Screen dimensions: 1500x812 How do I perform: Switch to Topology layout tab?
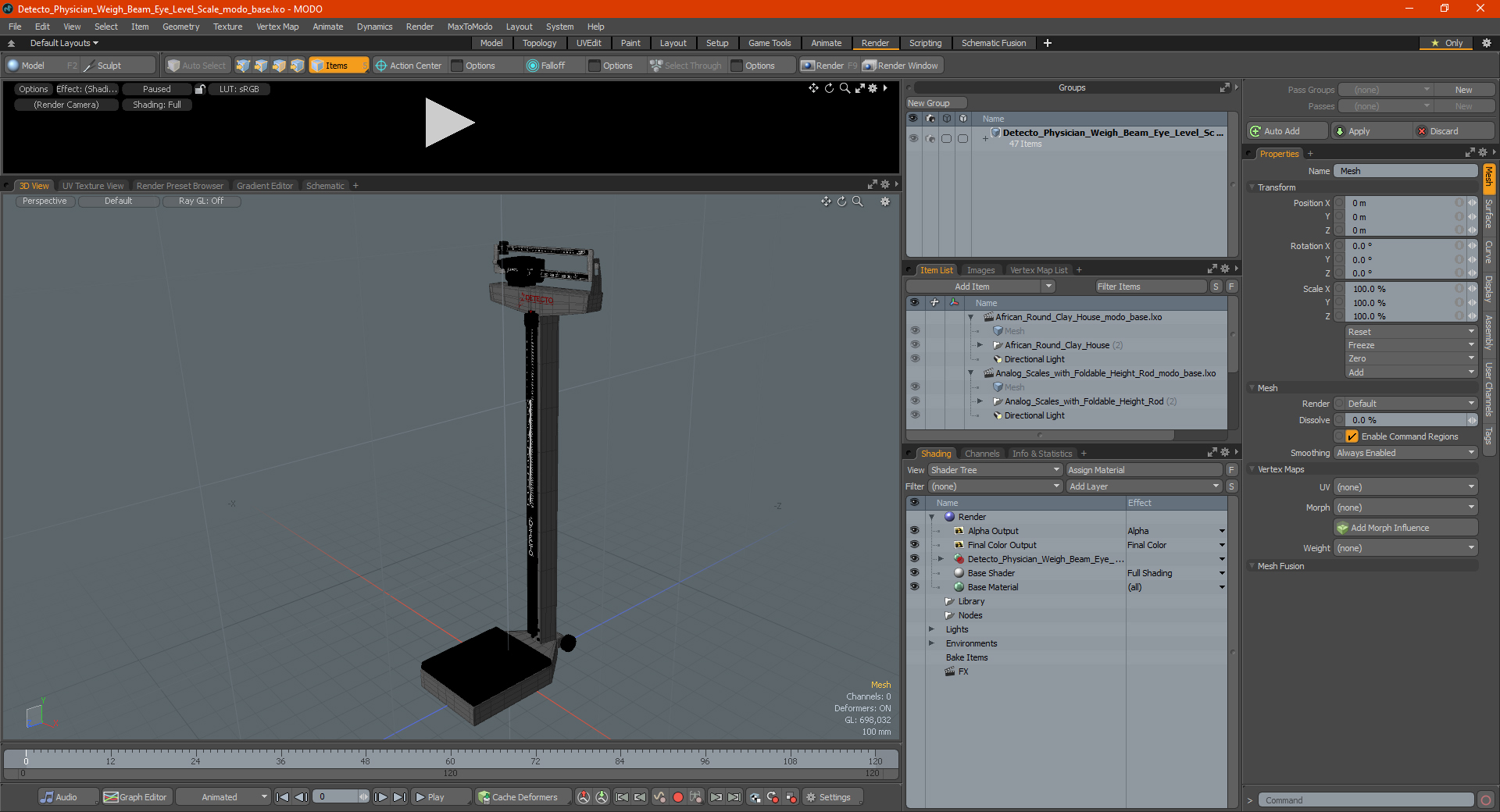539,43
